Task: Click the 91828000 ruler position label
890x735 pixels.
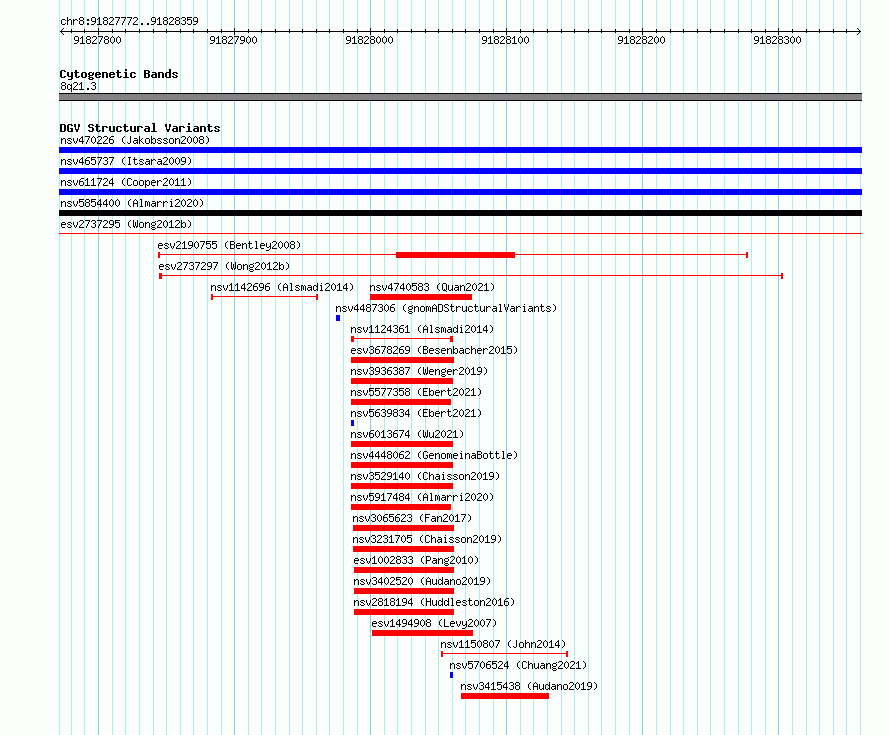Action: coord(369,40)
